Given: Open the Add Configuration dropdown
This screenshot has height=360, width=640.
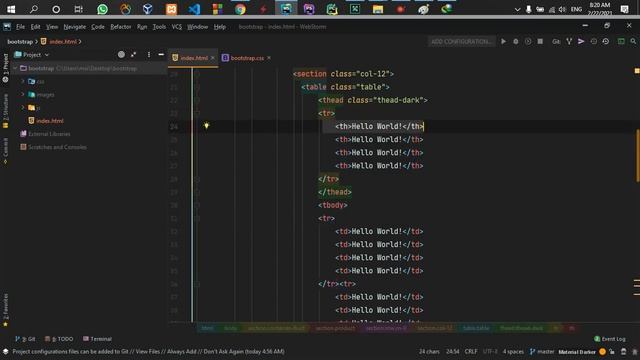Looking at the screenshot, I should click(461, 41).
